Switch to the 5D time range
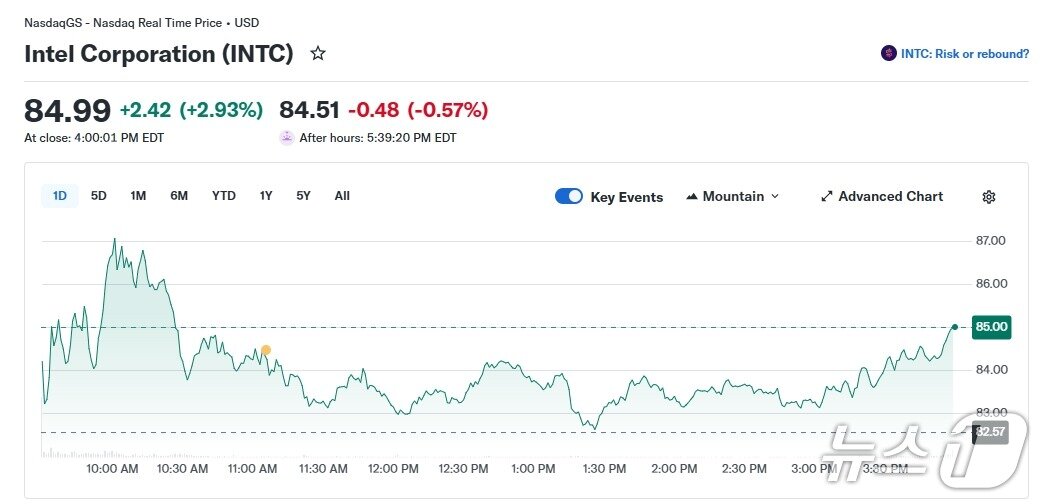This screenshot has width=1043, height=504. (99, 196)
